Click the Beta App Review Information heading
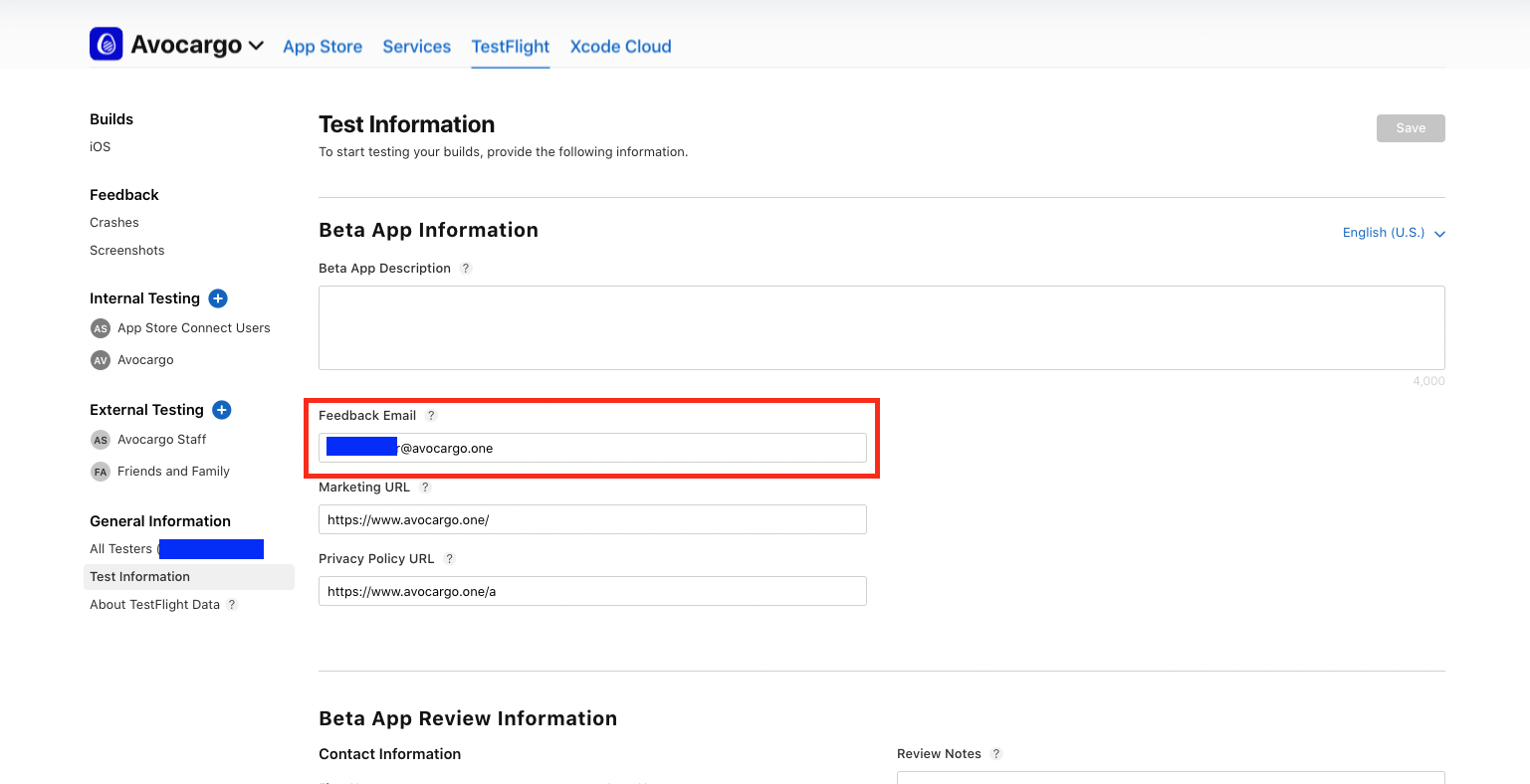Screen dimensions: 1530x784 click(x=468, y=718)
